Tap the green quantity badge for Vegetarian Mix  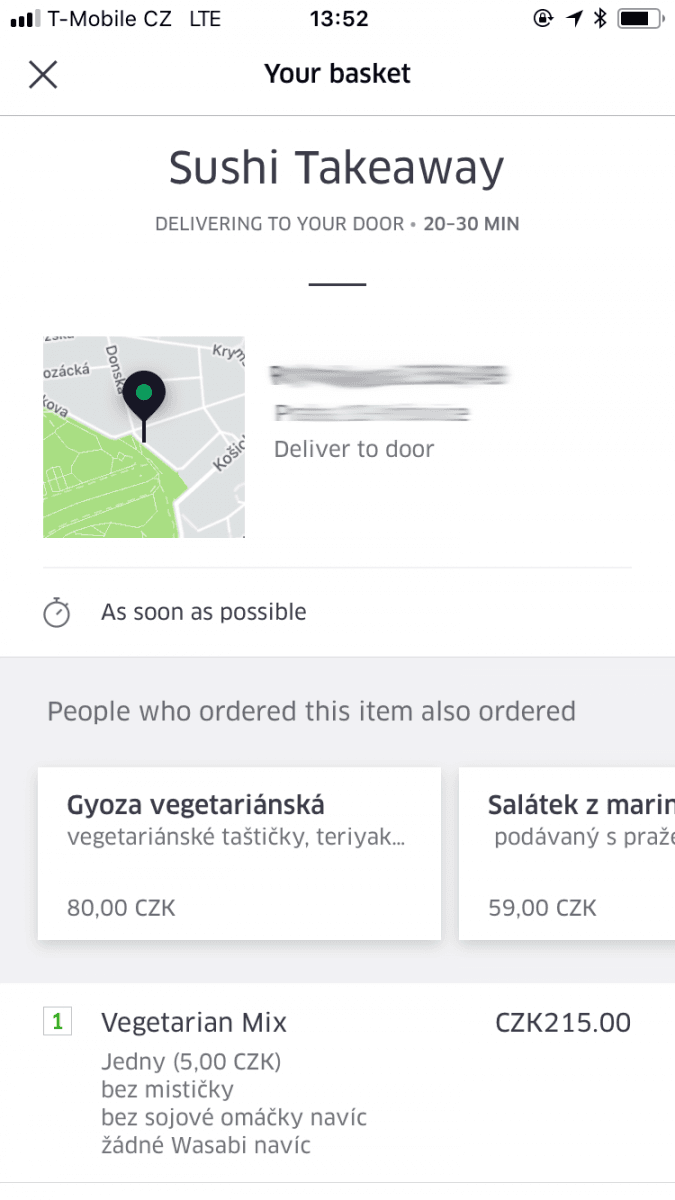point(57,1022)
